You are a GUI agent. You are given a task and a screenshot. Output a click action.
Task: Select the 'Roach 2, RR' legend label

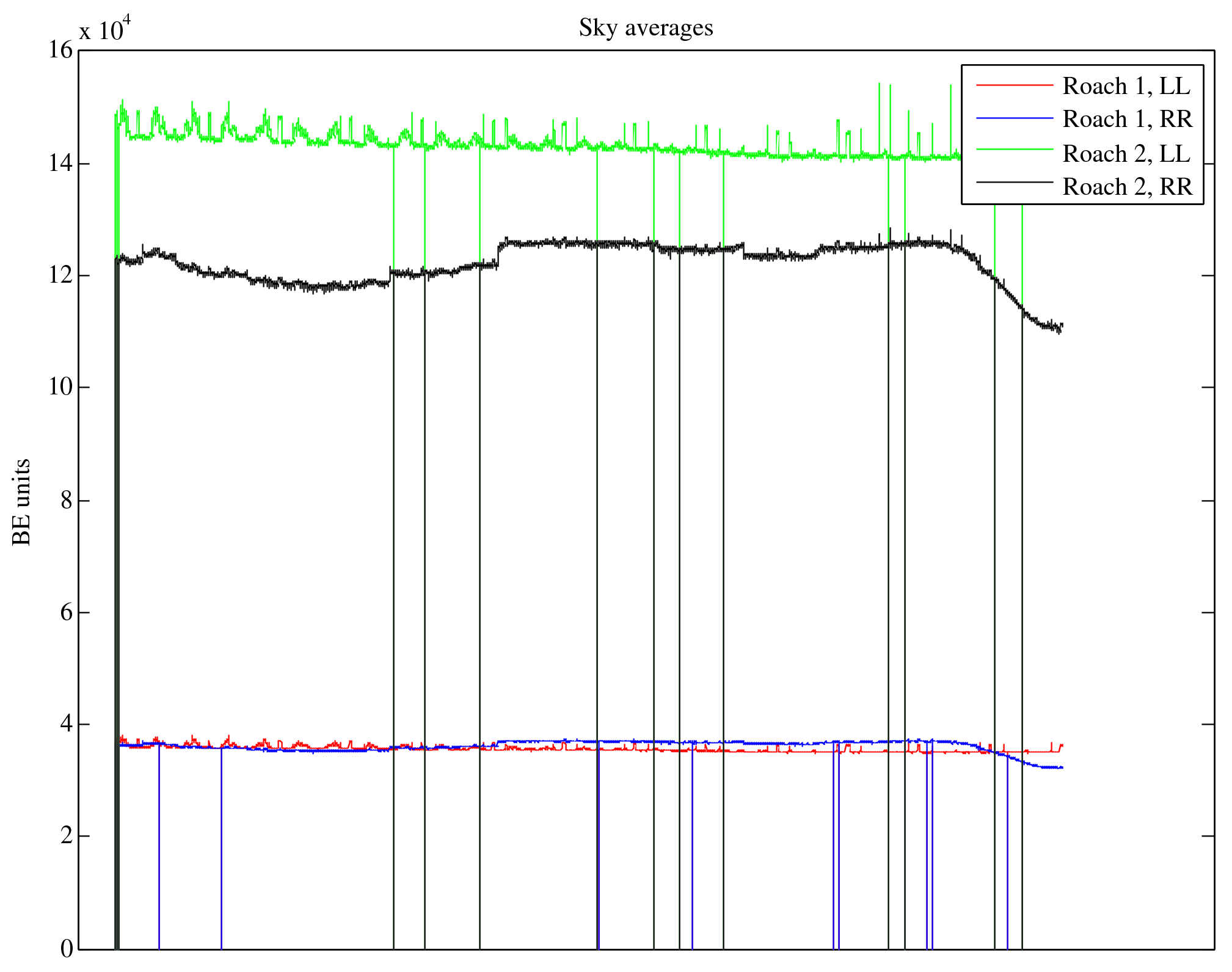[1127, 186]
